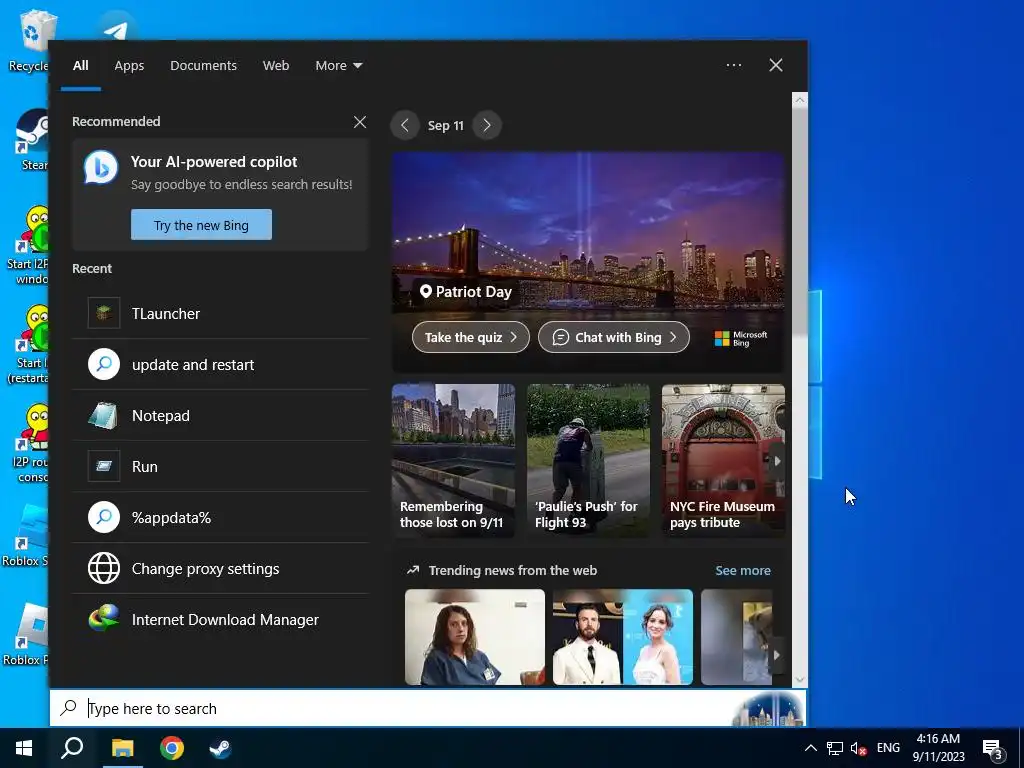Image resolution: width=1024 pixels, height=768 pixels.
Task: Advance the trending news carousel
Action: (777, 655)
